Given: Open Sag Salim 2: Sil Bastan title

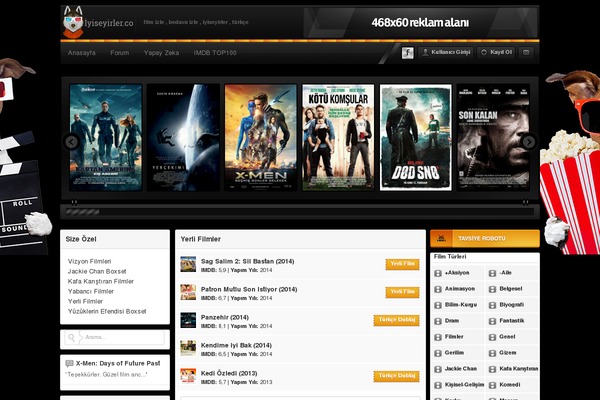Looking at the screenshot, I should 248,261.
